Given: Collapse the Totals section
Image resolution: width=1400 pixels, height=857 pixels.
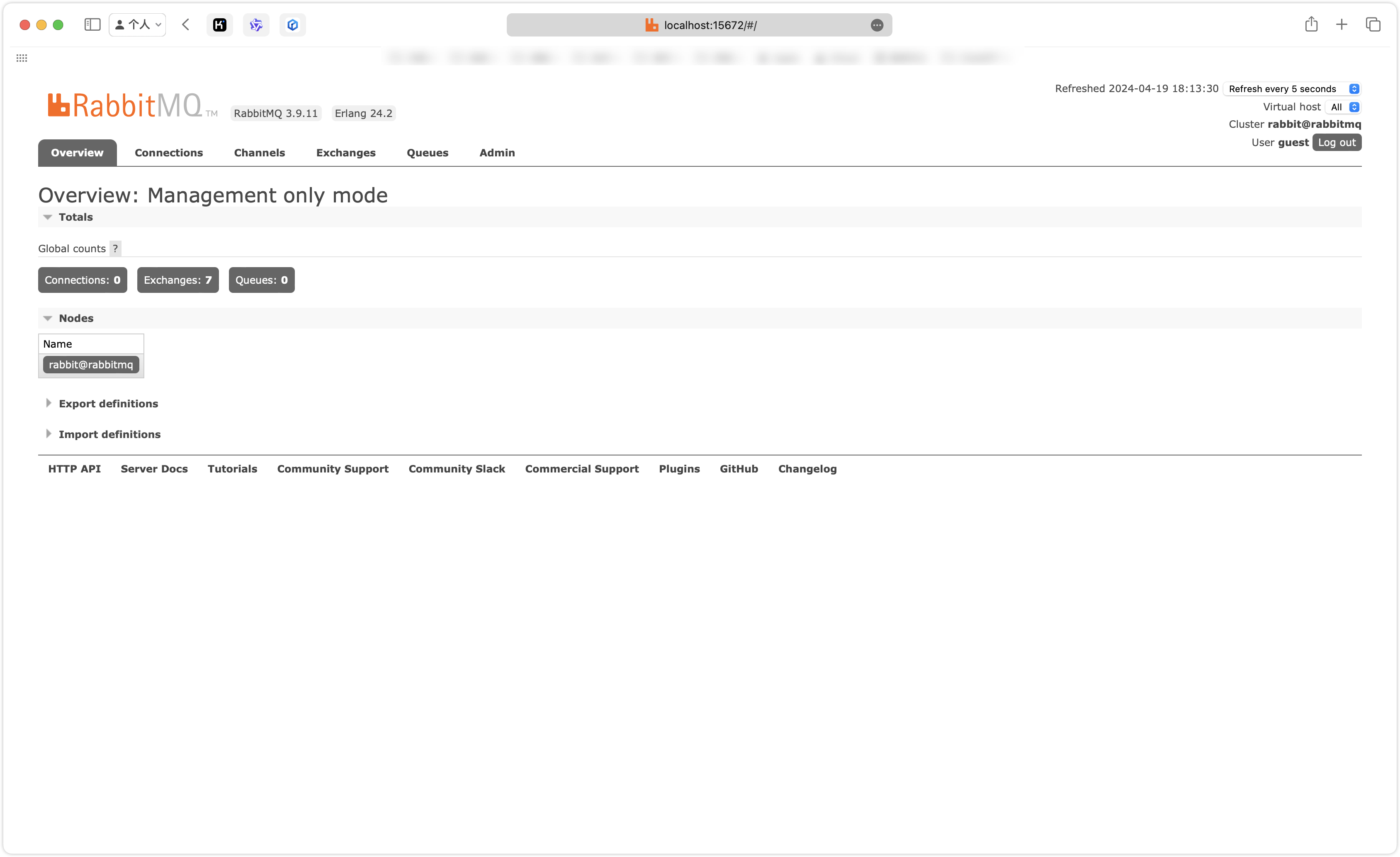Looking at the screenshot, I should click(75, 217).
